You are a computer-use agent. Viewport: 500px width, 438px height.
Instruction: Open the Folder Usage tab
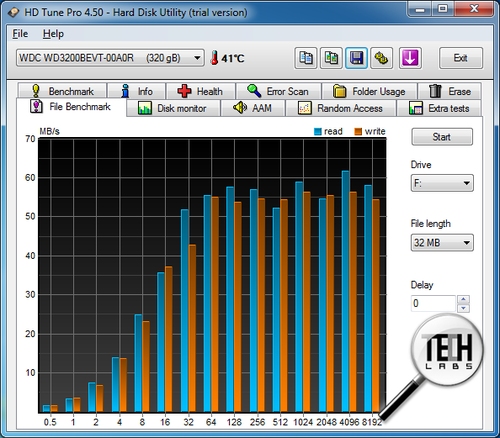[369, 91]
